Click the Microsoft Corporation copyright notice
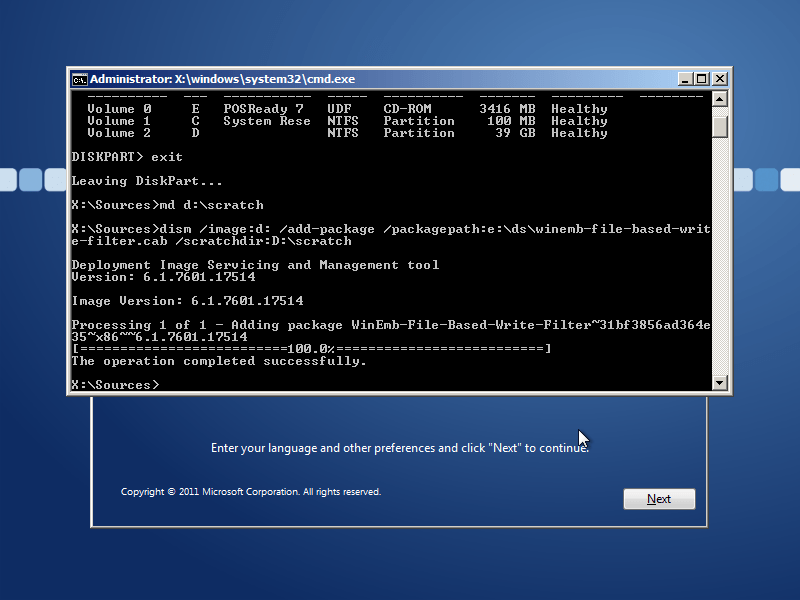Viewport: 800px width, 600px height. [251, 492]
